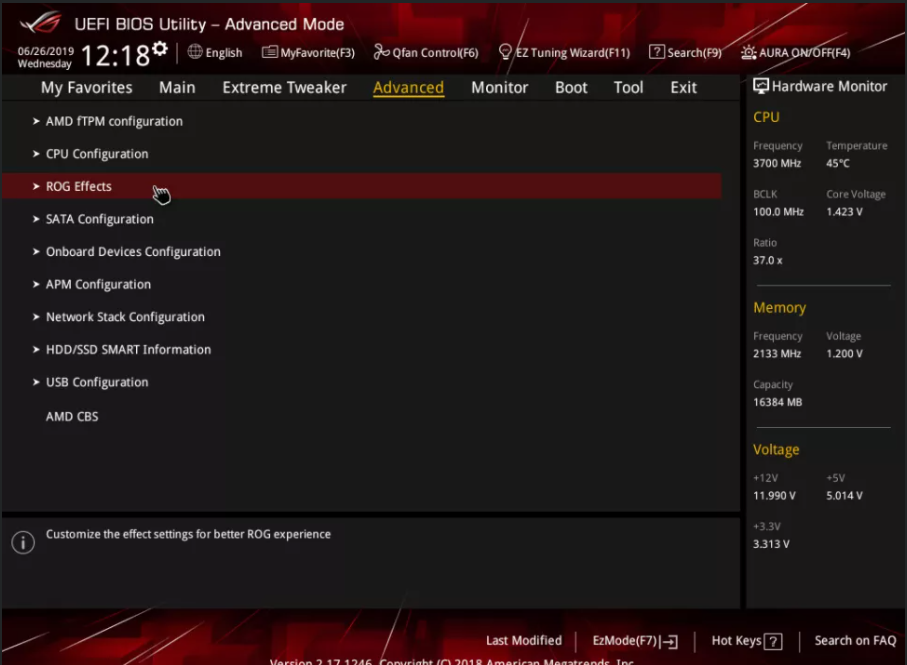Click the 06/26/2019 date text
Image resolution: width=907 pixels, height=665 pixels.
pyautogui.click(x=46, y=51)
